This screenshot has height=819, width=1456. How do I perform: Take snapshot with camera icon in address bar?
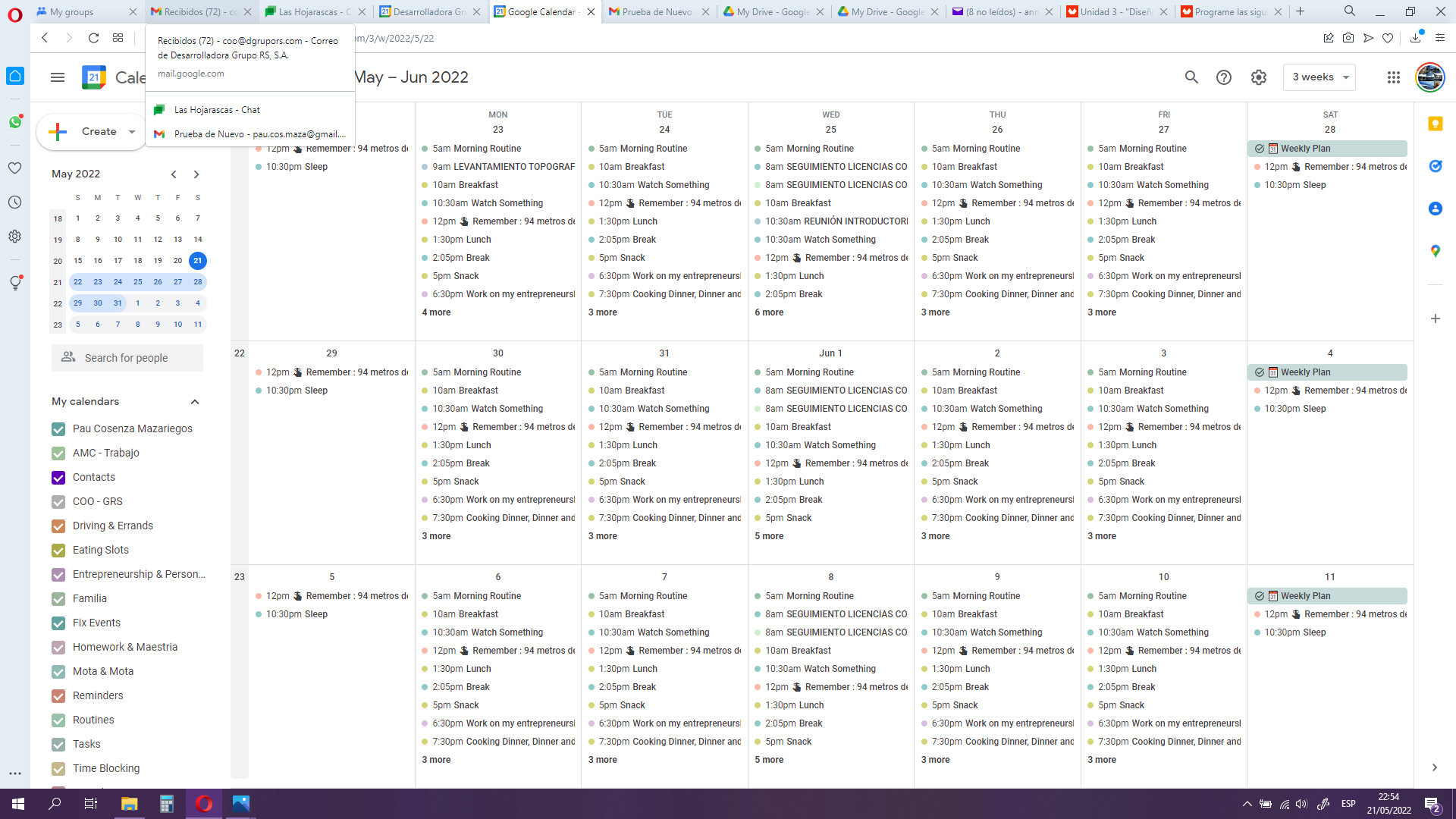coord(1348,38)
